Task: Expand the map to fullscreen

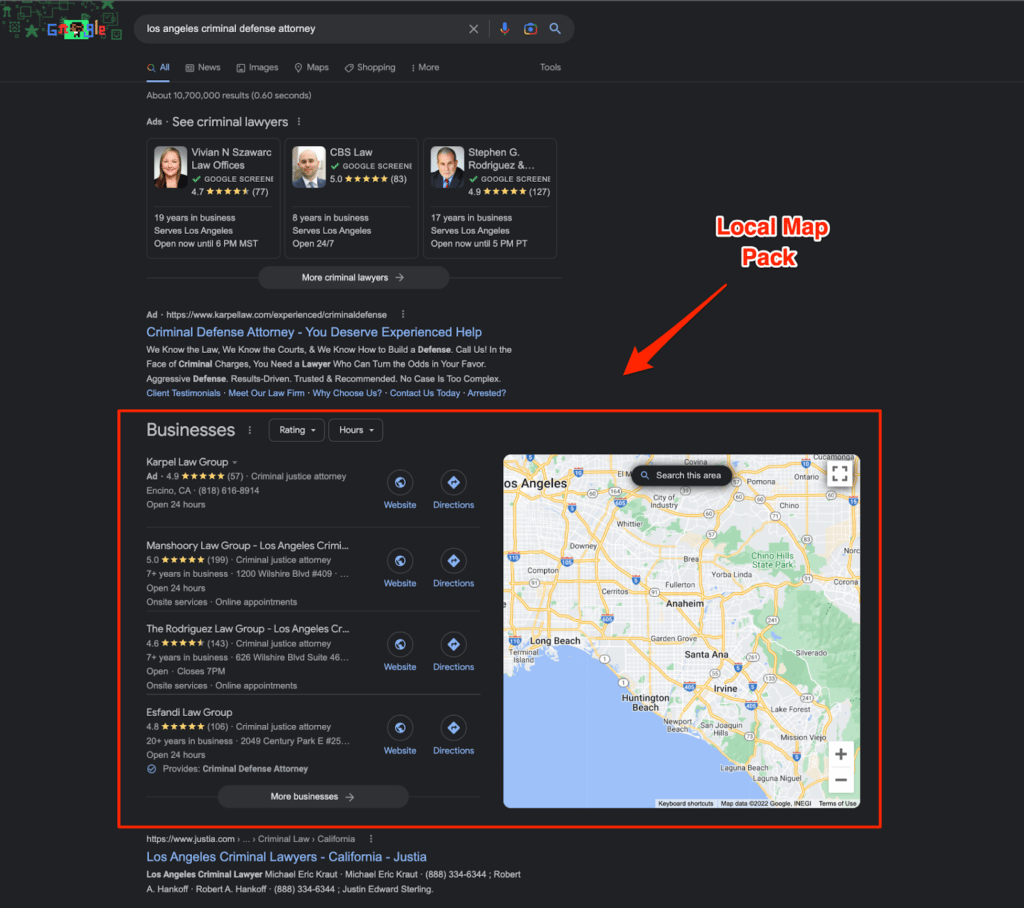Action: [839, 475]
